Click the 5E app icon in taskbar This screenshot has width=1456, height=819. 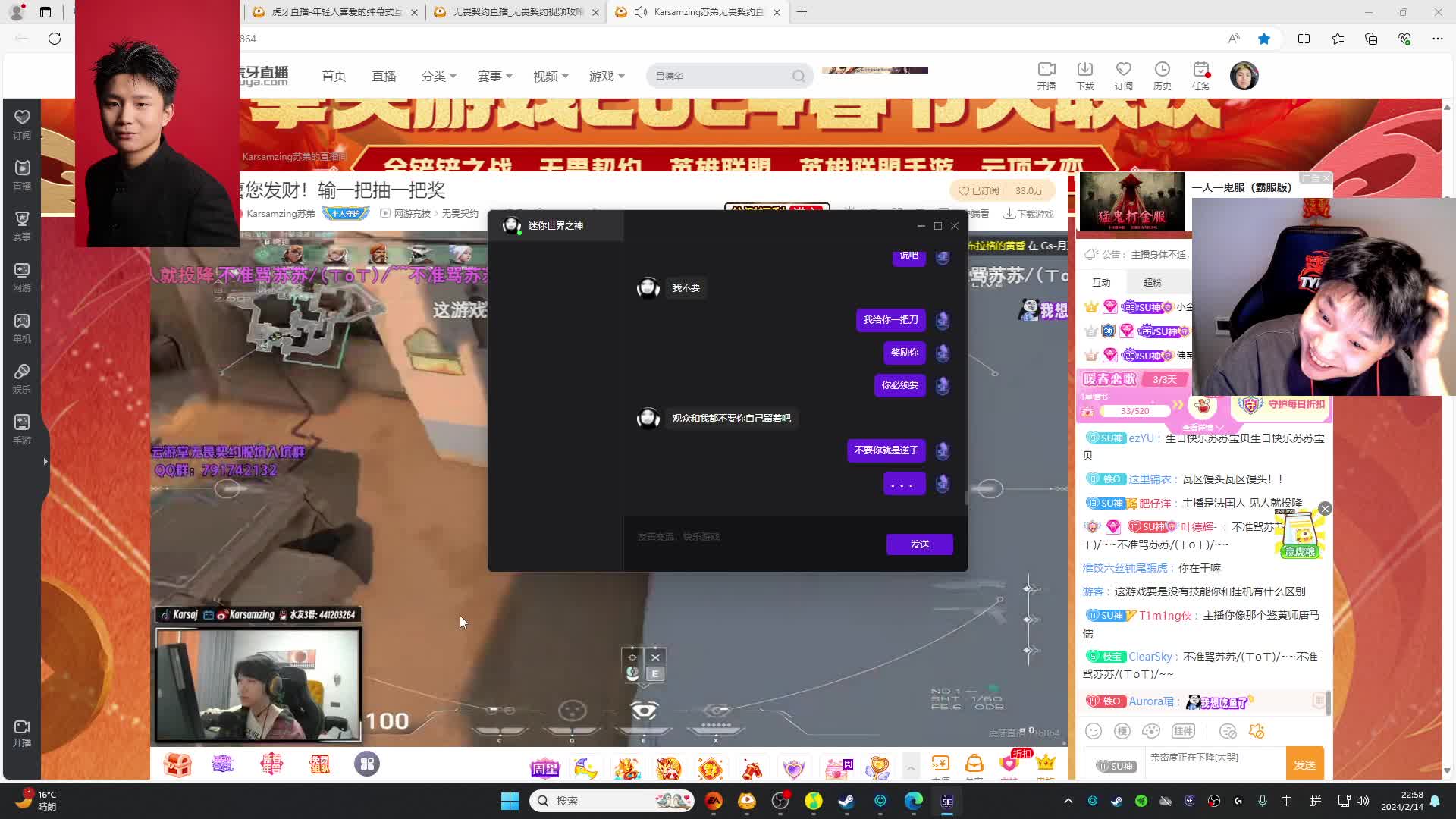point(947,801)
